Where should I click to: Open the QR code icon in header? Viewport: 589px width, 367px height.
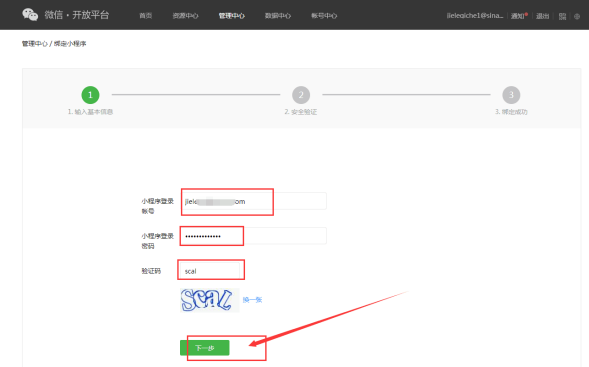tap(562, 16)
